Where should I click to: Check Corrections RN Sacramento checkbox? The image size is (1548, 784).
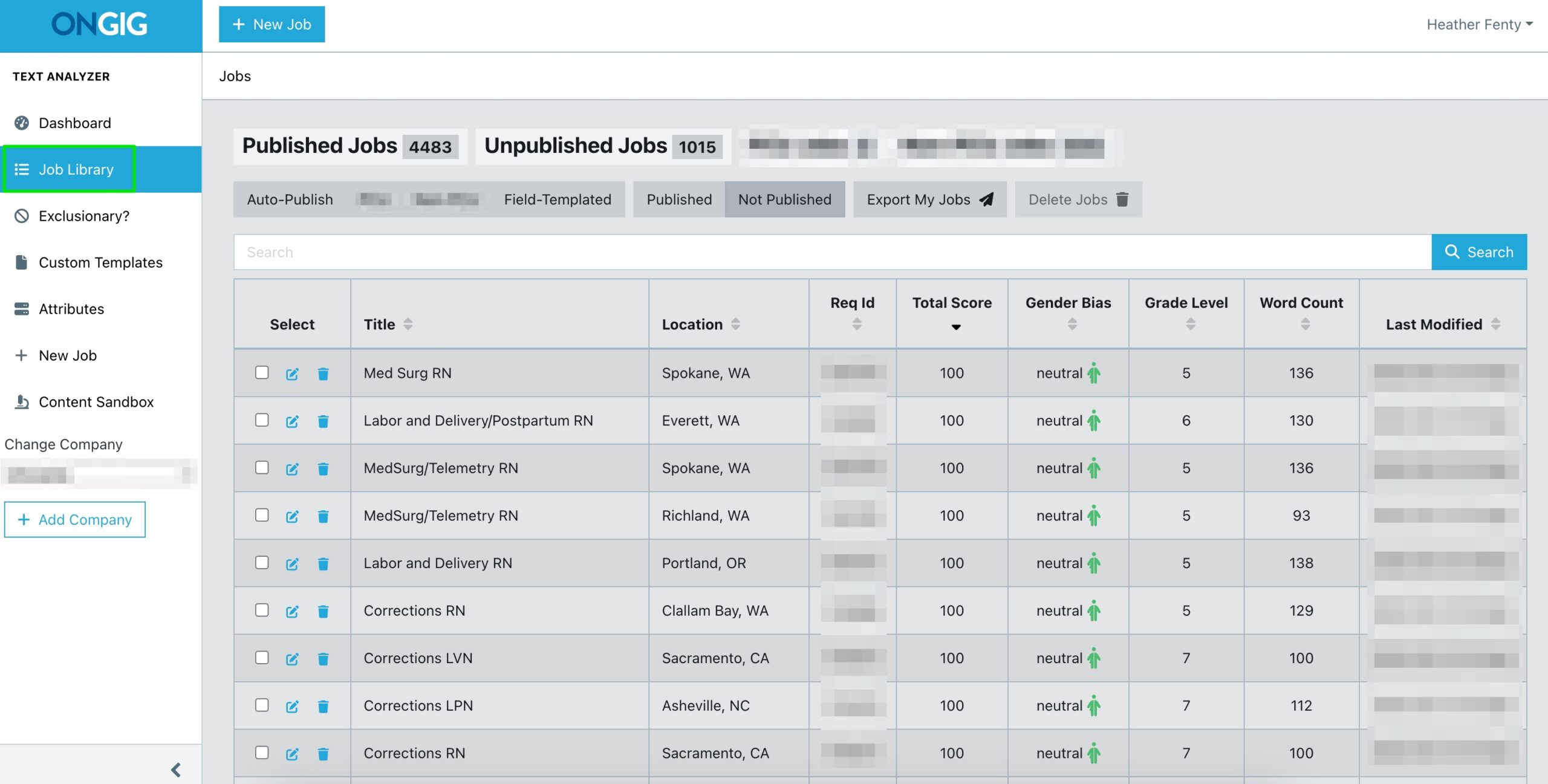point(262,753)
